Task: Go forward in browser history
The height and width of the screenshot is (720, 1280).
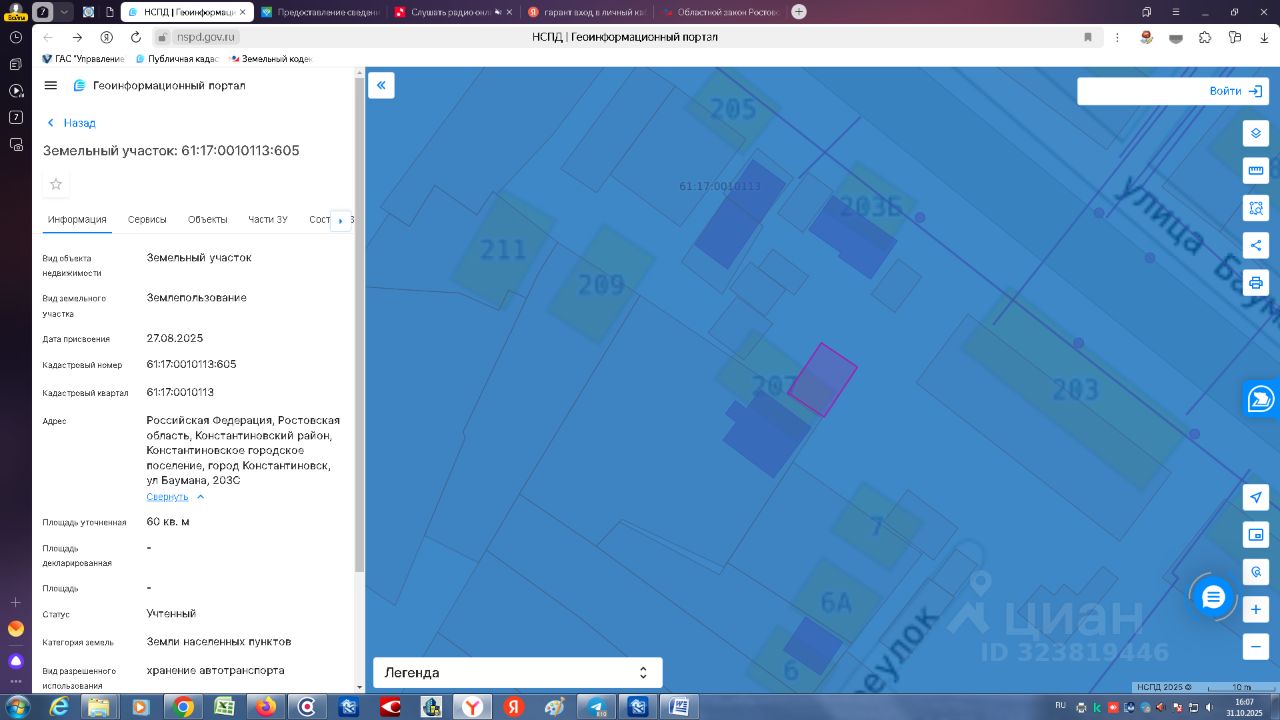Action: point(77,37)
